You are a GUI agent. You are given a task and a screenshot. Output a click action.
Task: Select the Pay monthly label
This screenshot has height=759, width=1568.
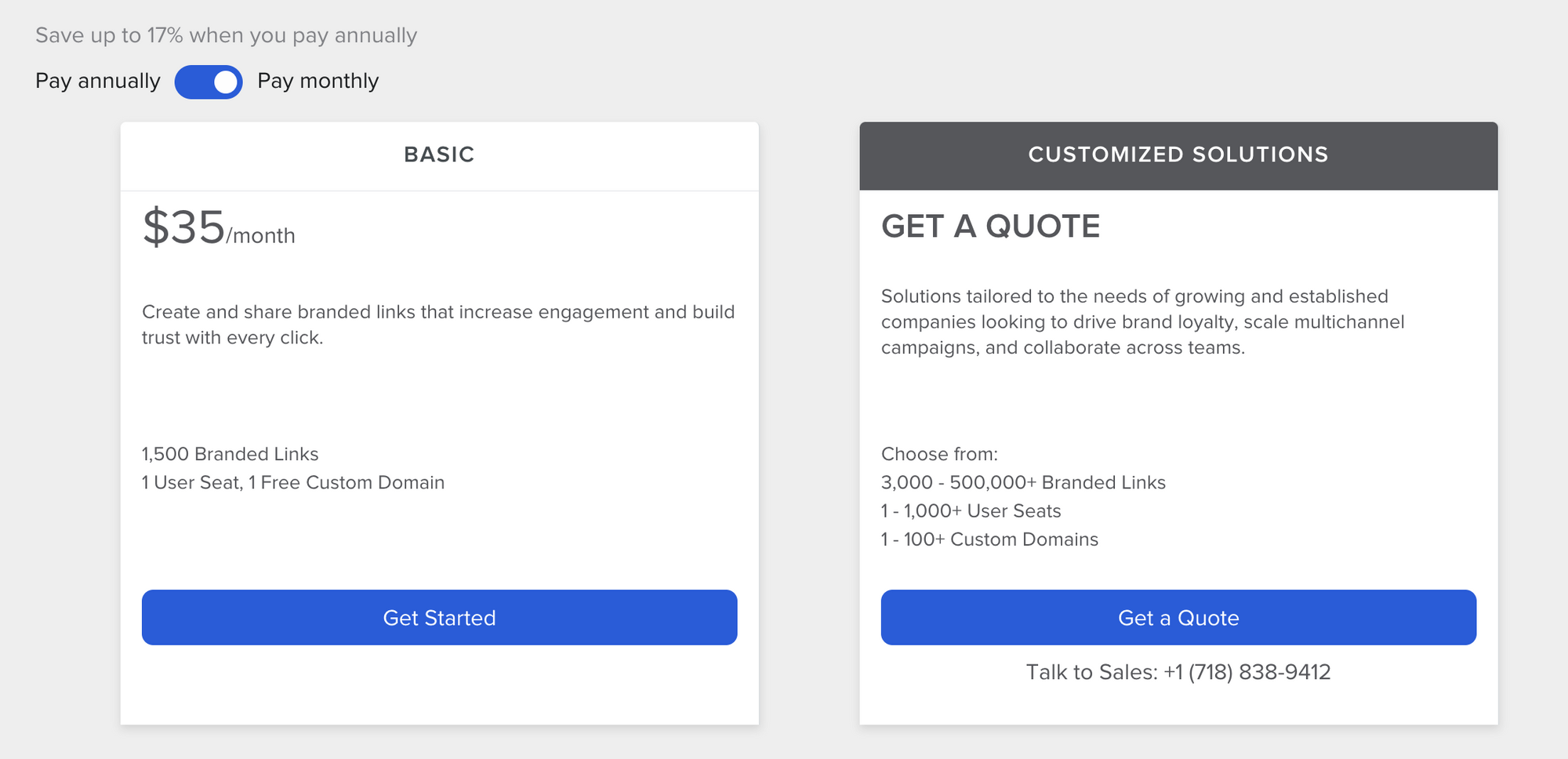pyautogui.click(x=318, y=81)
